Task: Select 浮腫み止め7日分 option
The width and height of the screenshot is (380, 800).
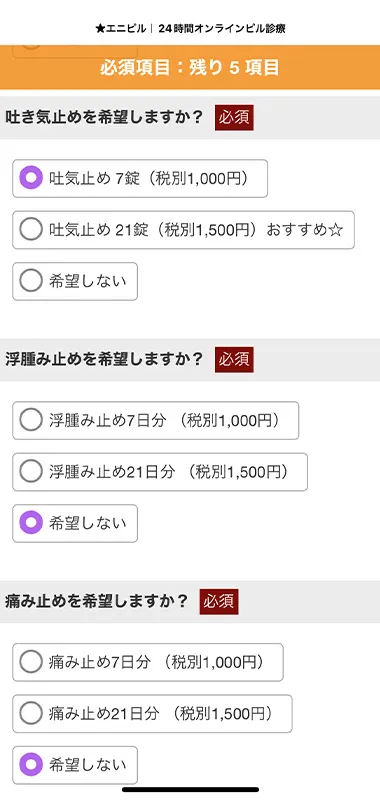Action: coord(156,420)
